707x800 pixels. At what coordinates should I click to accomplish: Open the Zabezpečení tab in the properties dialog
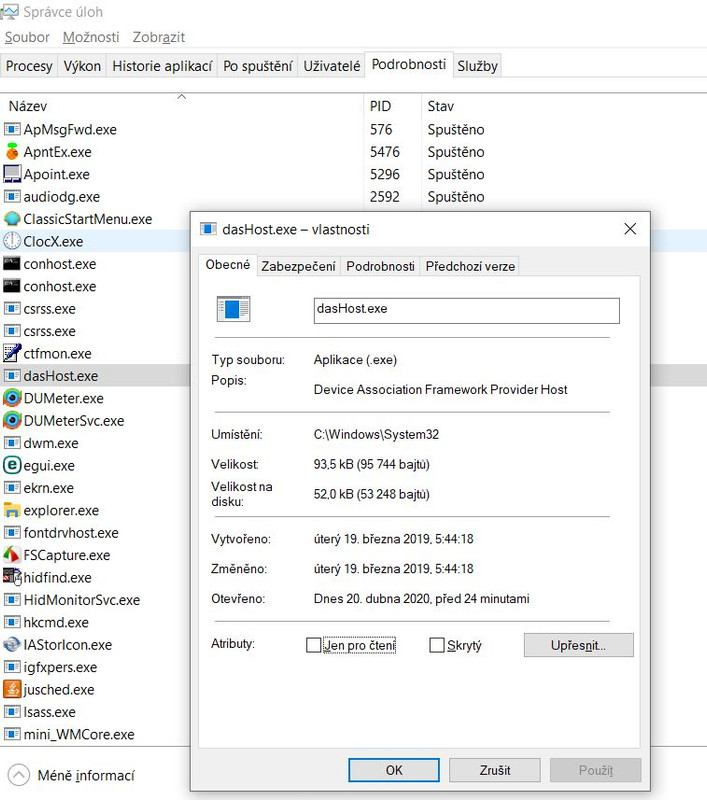[298, 266]
